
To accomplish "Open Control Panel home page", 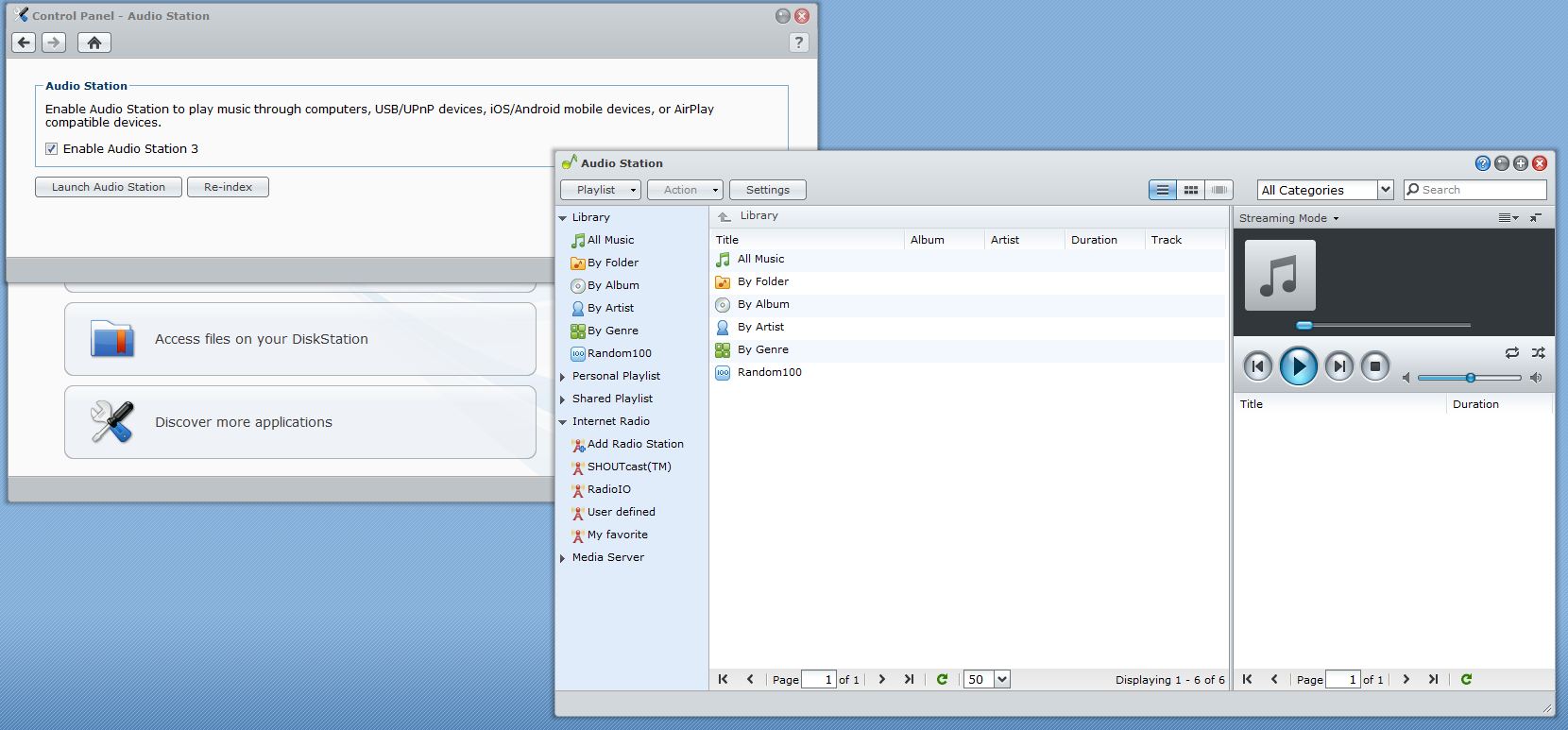I will (x=94, y=42).
